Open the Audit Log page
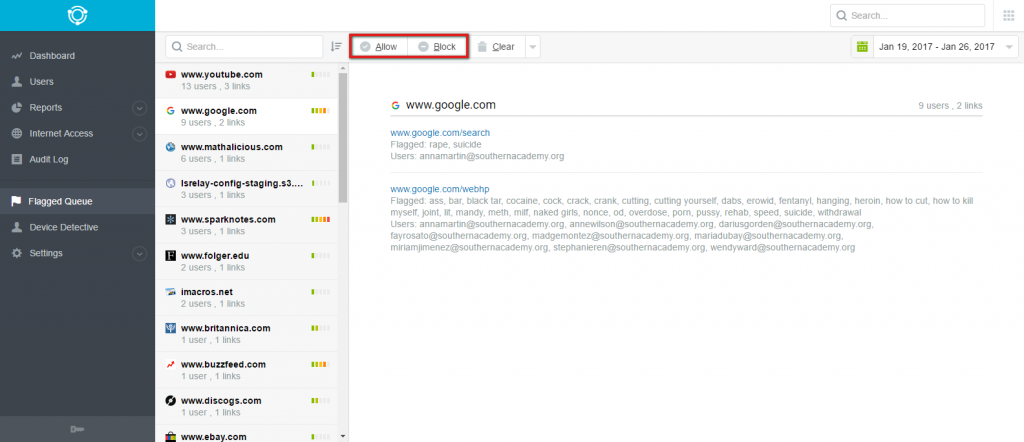 (x=77, y=159)
